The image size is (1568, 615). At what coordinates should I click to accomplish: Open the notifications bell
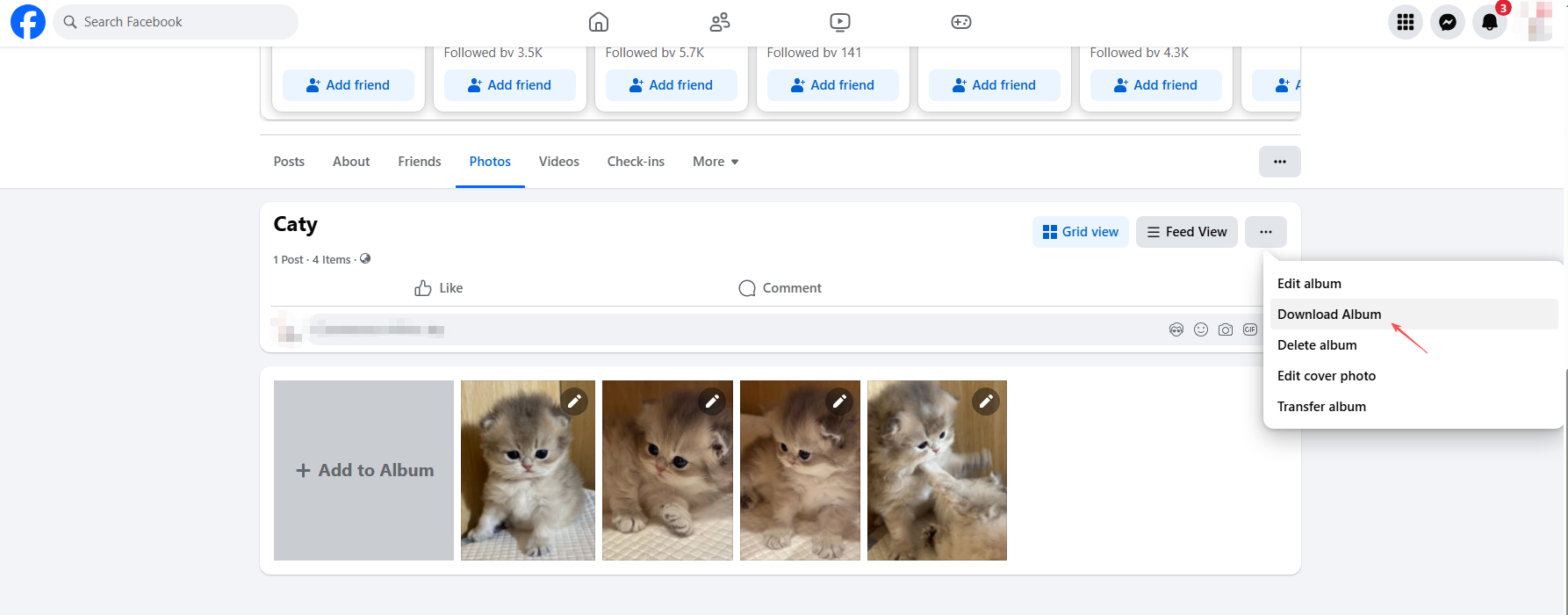pos(1490,22)
